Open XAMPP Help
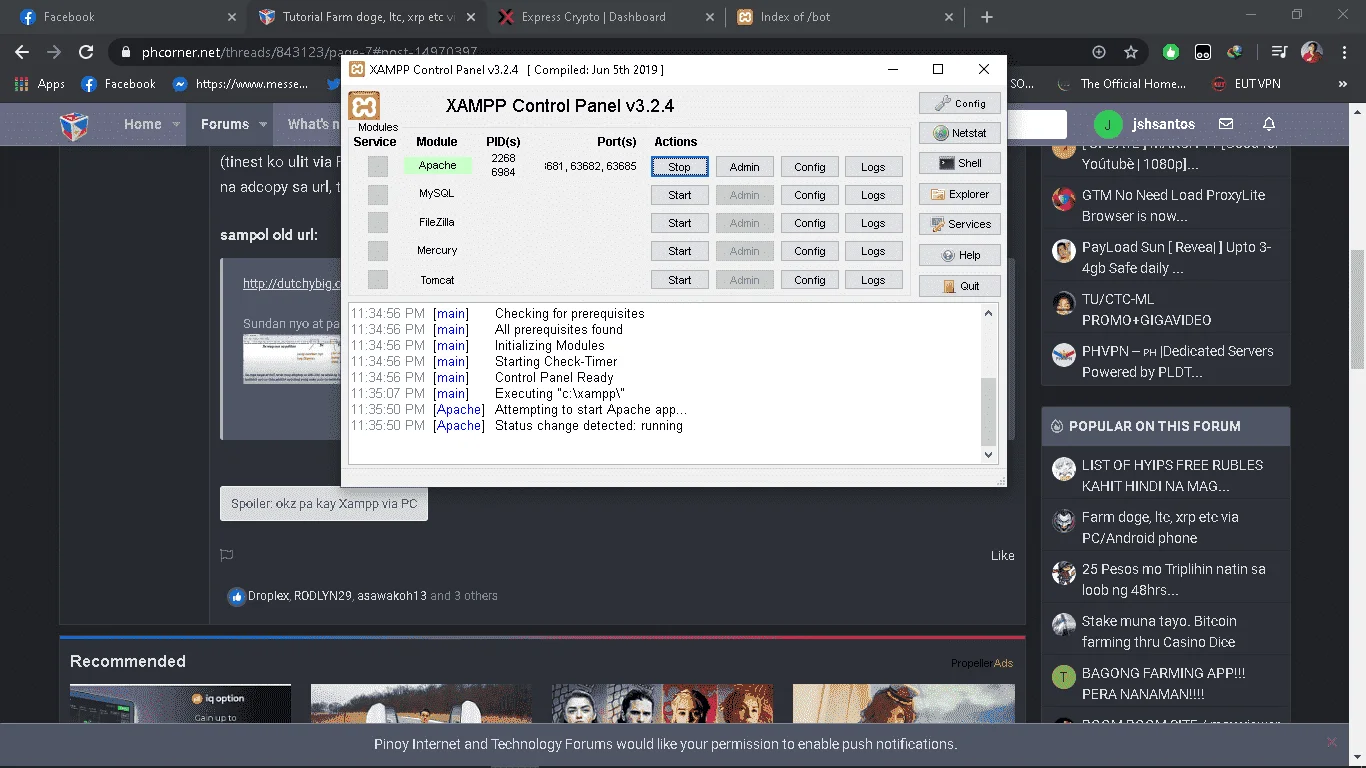 point(960,255)
